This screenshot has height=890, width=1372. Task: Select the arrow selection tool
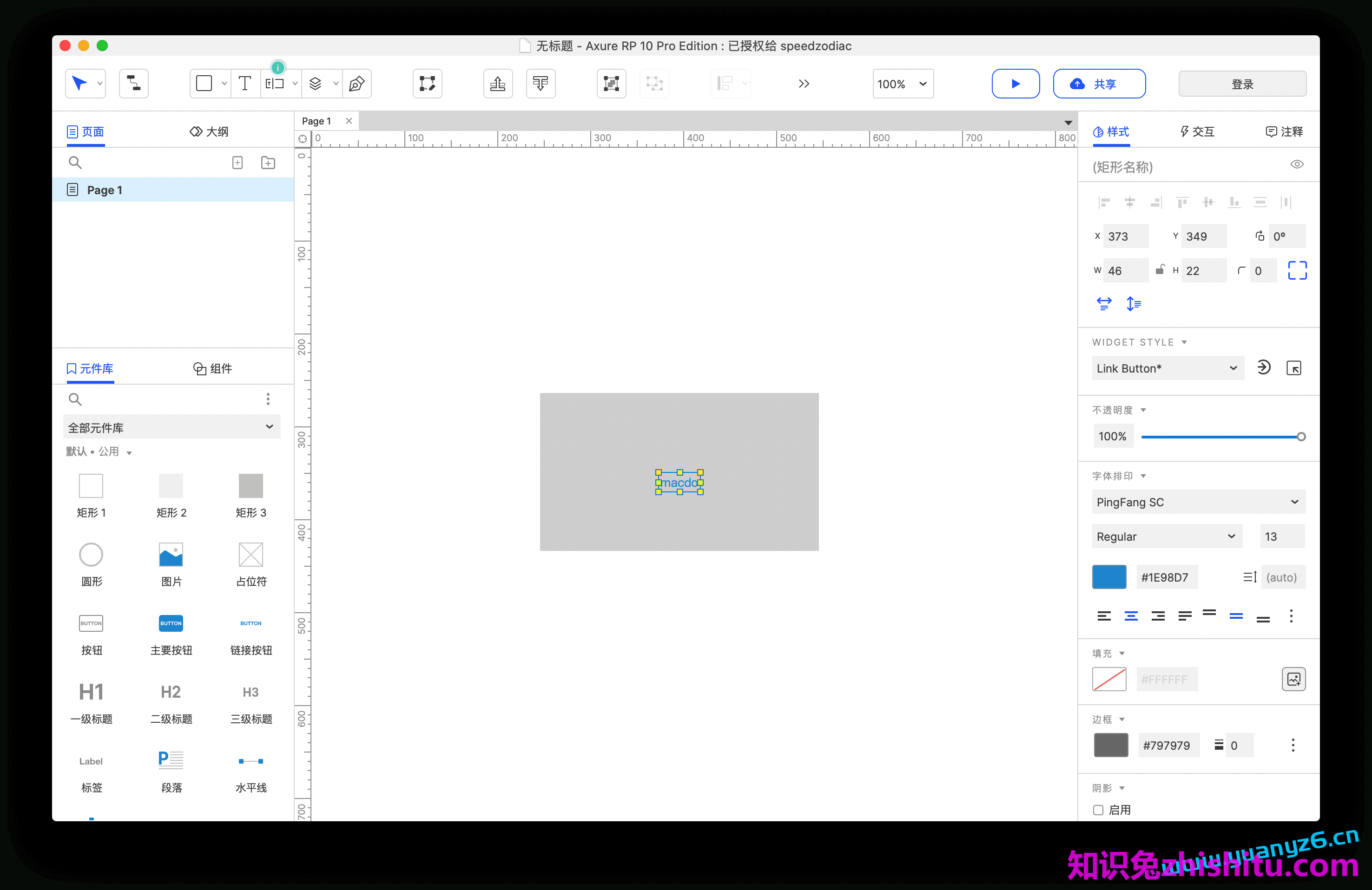click(x=79, y=84)
